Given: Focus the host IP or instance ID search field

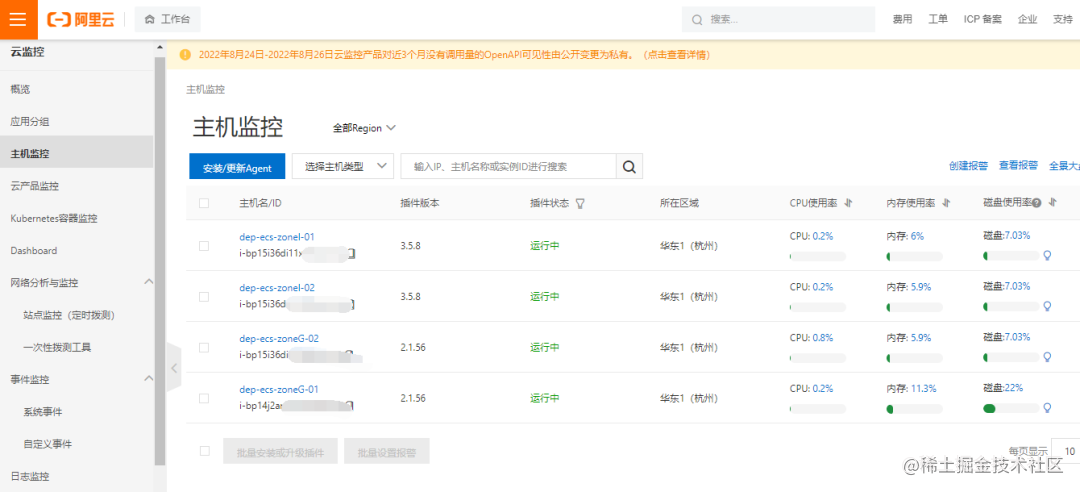Looking at the screenshot, I should pyautogui.click(x=508, y=166).
